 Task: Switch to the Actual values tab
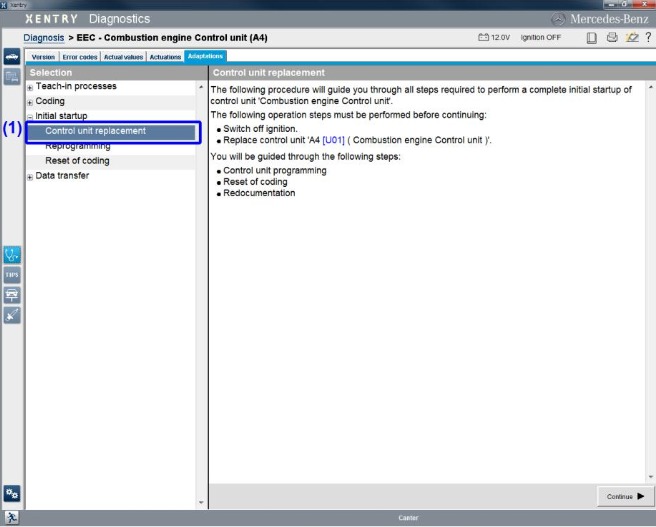click(123, 57)
